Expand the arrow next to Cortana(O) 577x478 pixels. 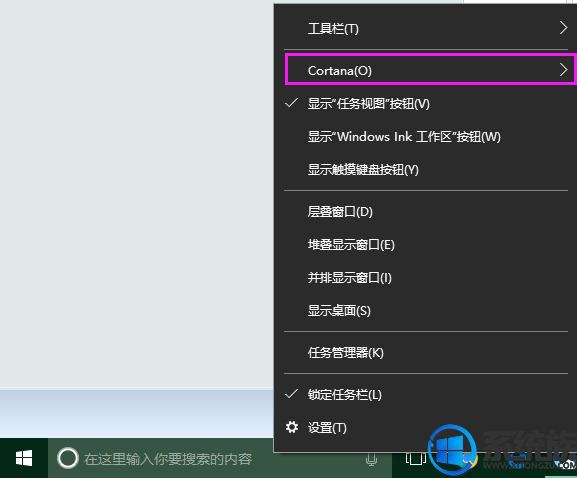(x=563, y=70)
